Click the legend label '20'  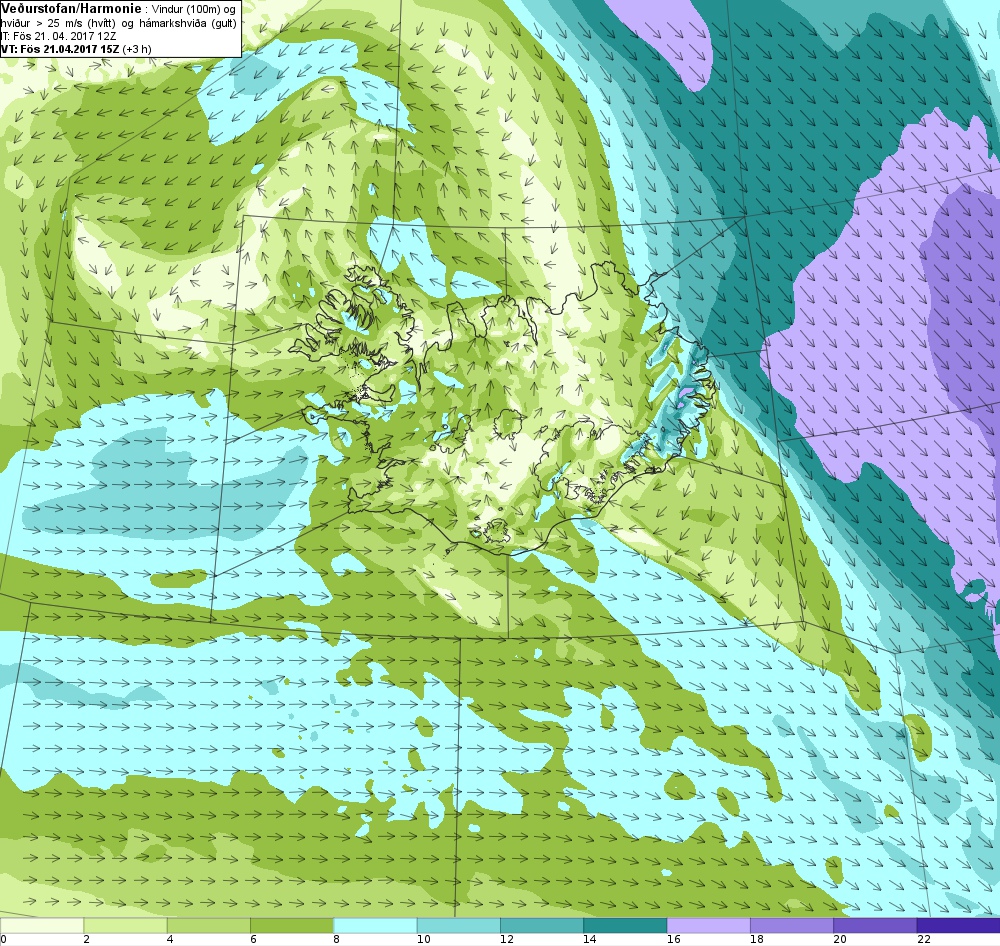click(x=841, y=939)
